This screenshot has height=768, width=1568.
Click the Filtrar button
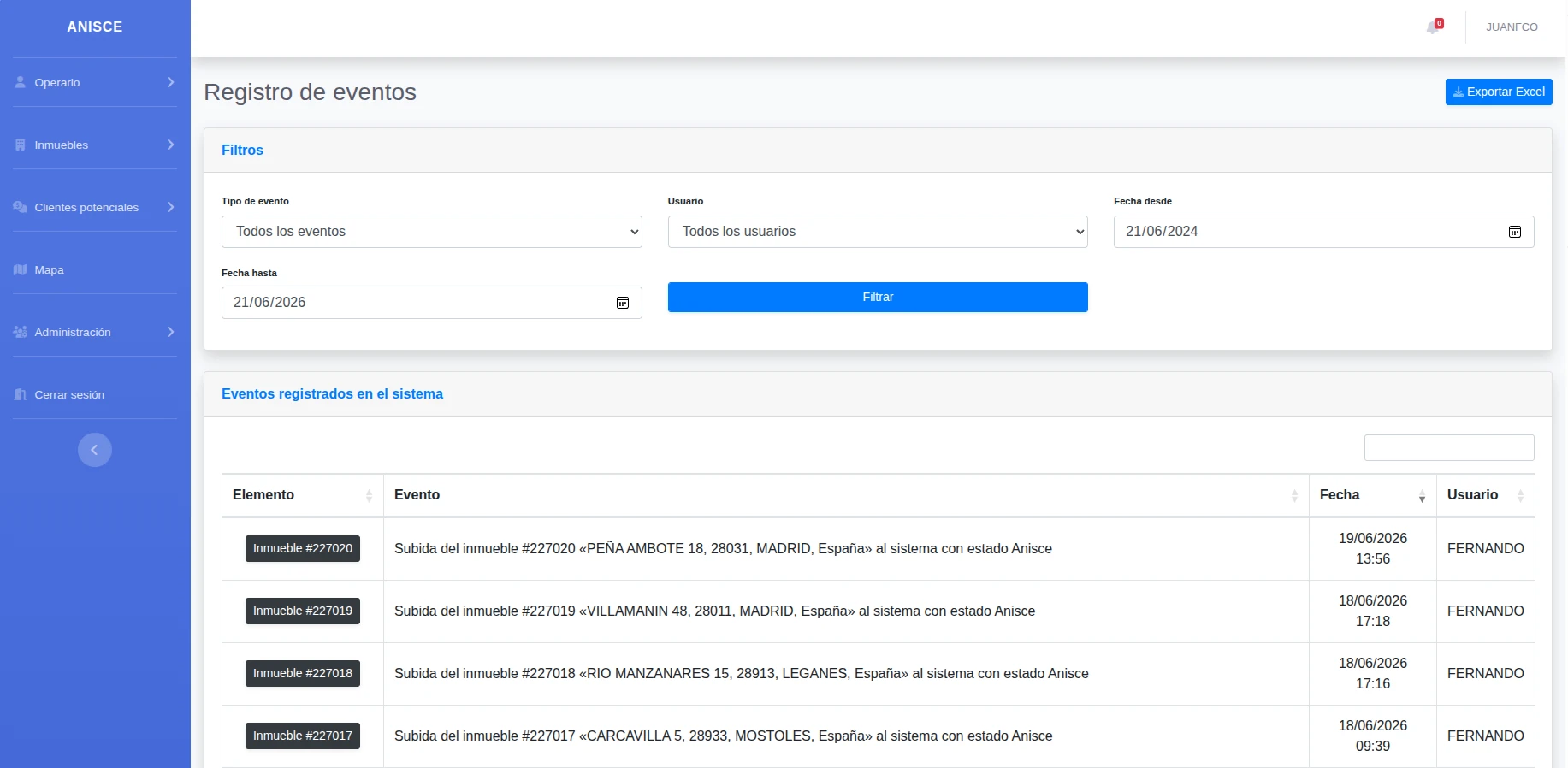point(878,297)
